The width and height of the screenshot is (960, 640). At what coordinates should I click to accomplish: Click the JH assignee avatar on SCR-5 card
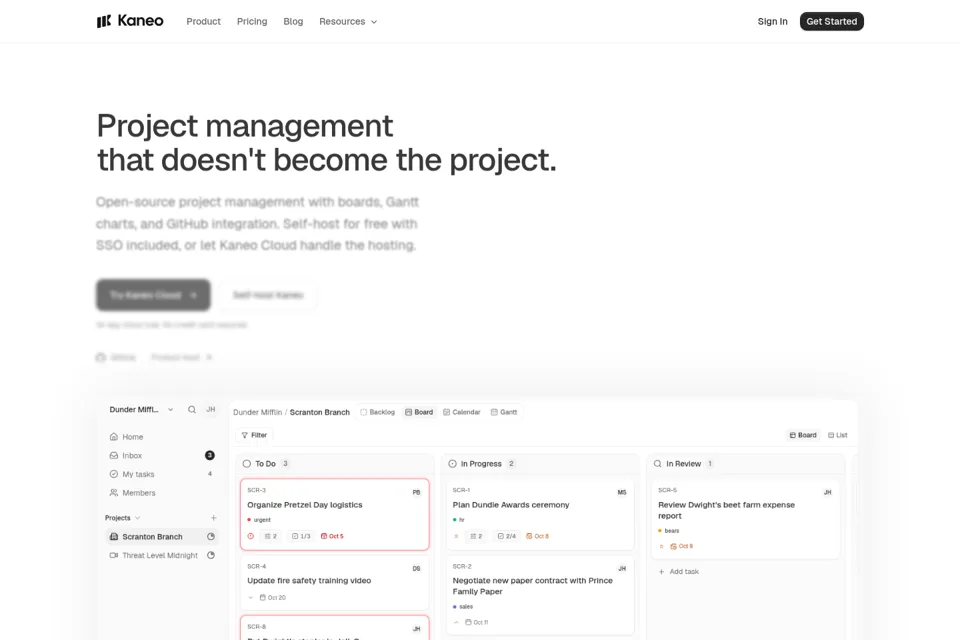pos(828,492)
